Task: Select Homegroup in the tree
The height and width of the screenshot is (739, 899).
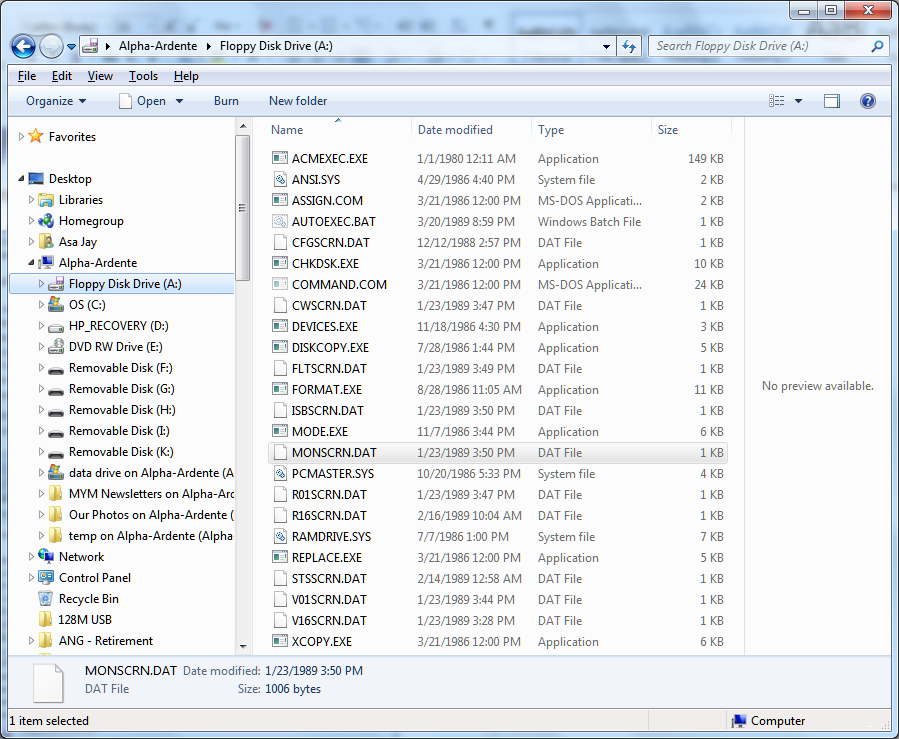Action: [x=91, y=221]
